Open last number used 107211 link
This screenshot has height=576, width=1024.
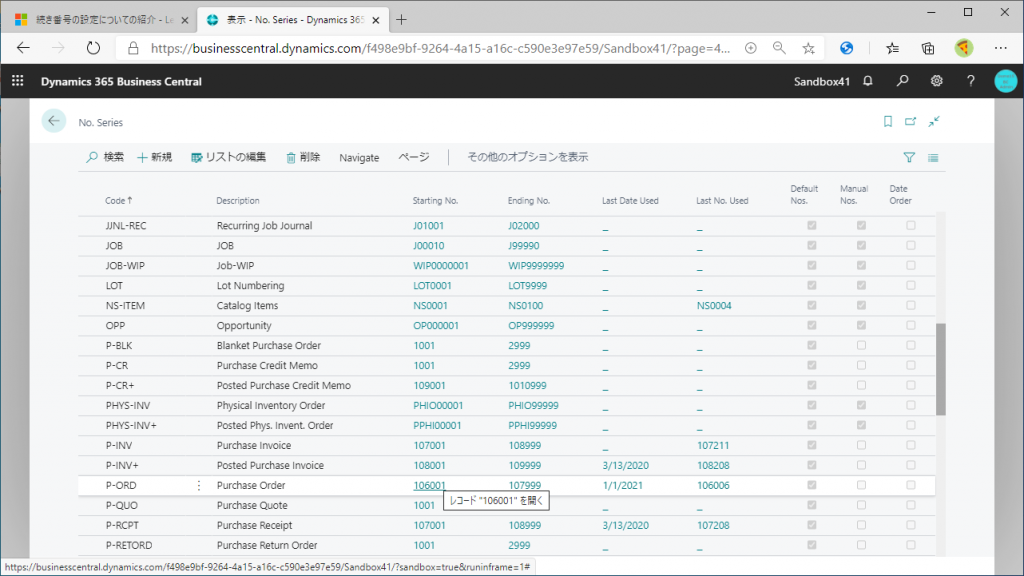click(x=713, y=445)
